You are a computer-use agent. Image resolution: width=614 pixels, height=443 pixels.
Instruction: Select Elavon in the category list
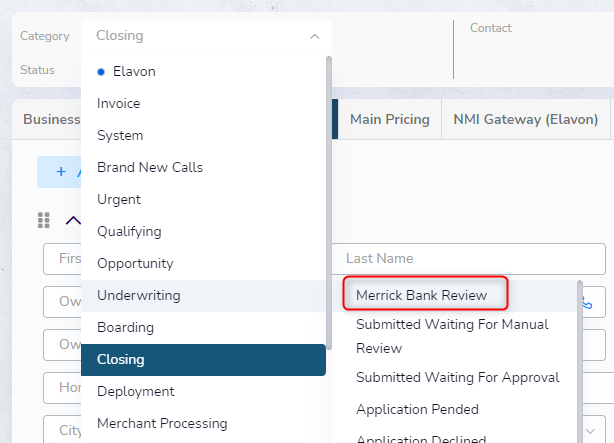134,71
